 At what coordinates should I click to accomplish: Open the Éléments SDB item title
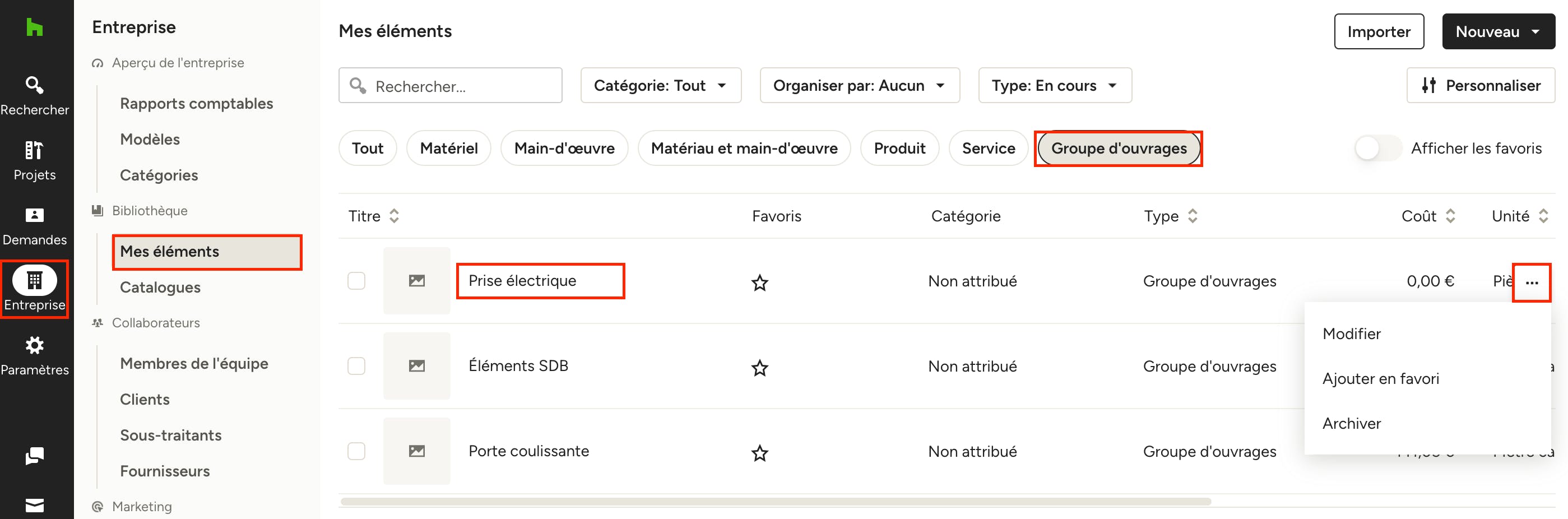click(518, 365)
